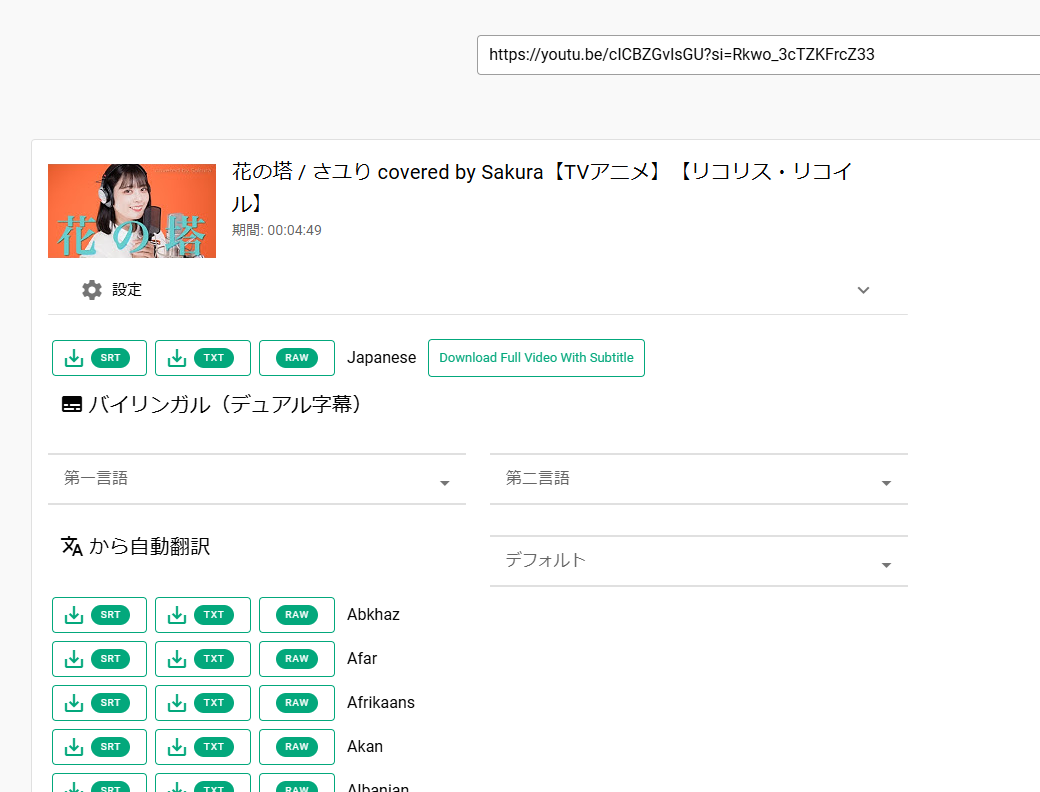Download Afar TXT subtitle file

click(x=202, y=659)
